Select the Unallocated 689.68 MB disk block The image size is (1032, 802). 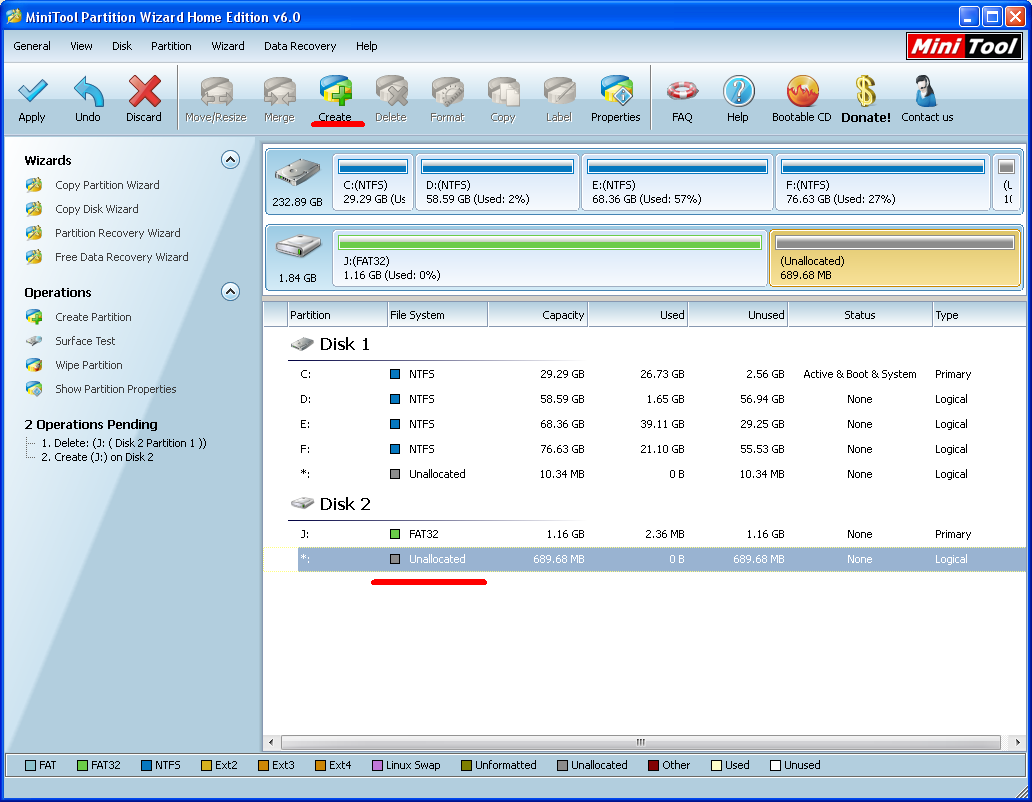tap(894, 258)
